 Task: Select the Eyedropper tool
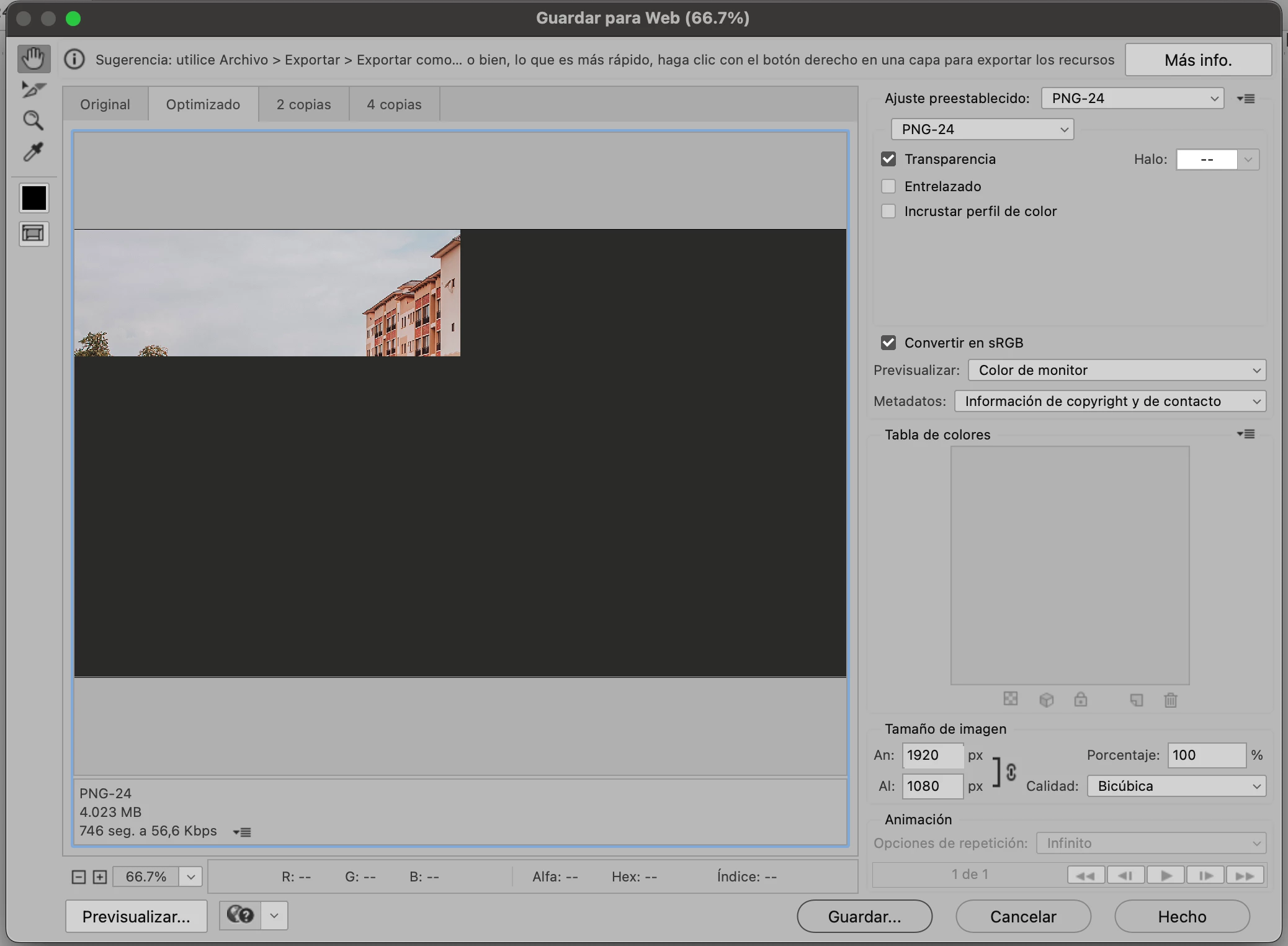click(x=34, y=151)
